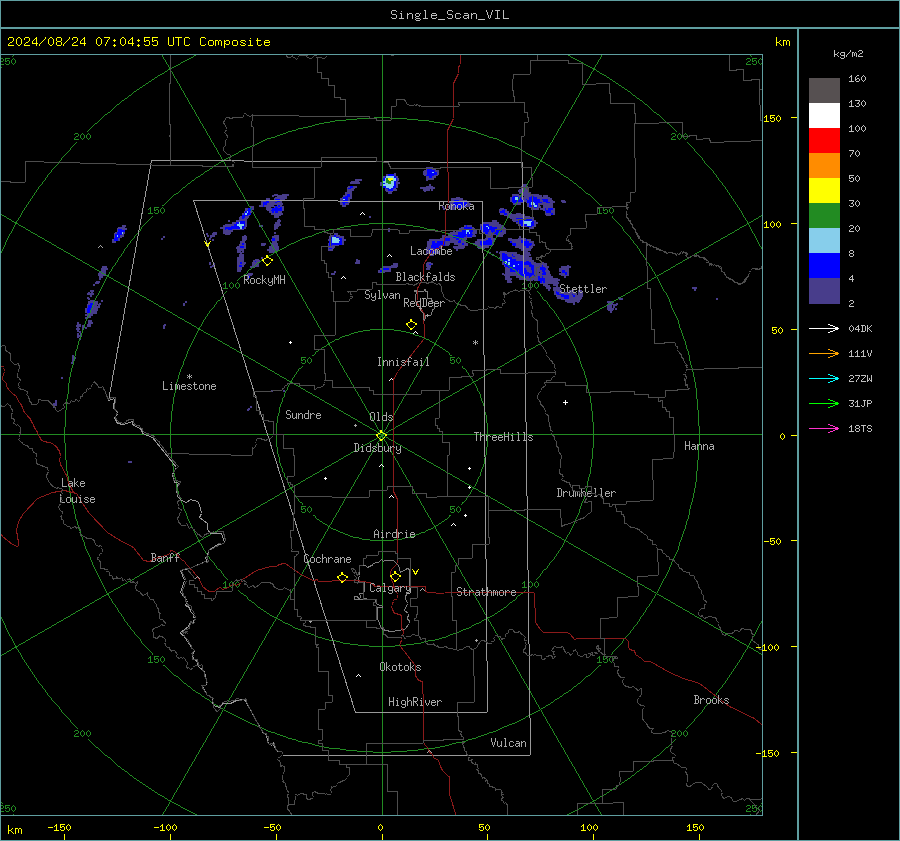
Task: Click the white 04DK arrow legend icon
Action: point(824,328)
